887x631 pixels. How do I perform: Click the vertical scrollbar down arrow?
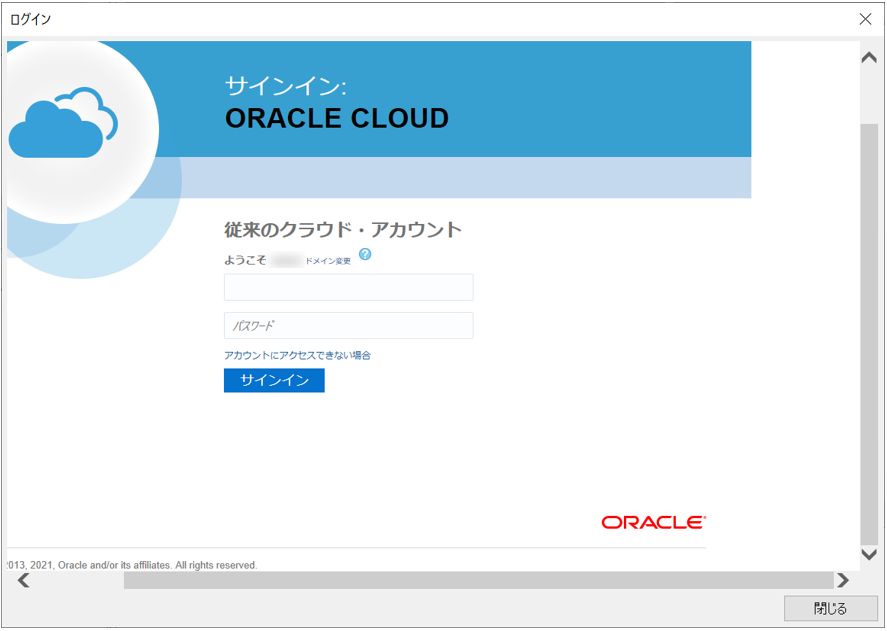(x=868, y=554)
